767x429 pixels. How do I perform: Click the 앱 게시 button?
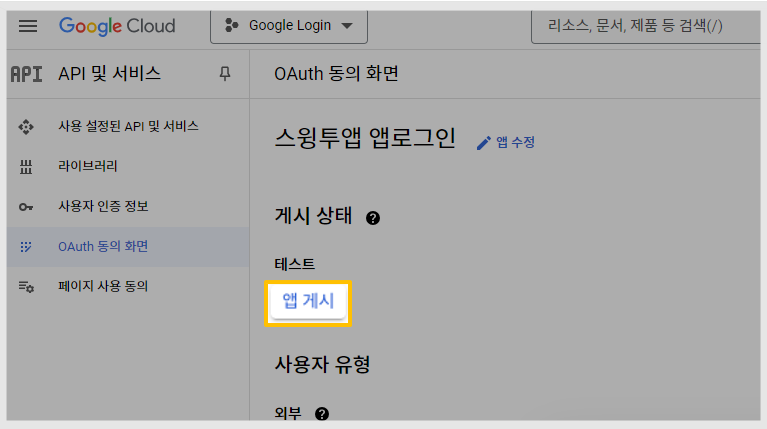(x=308, y=301)
